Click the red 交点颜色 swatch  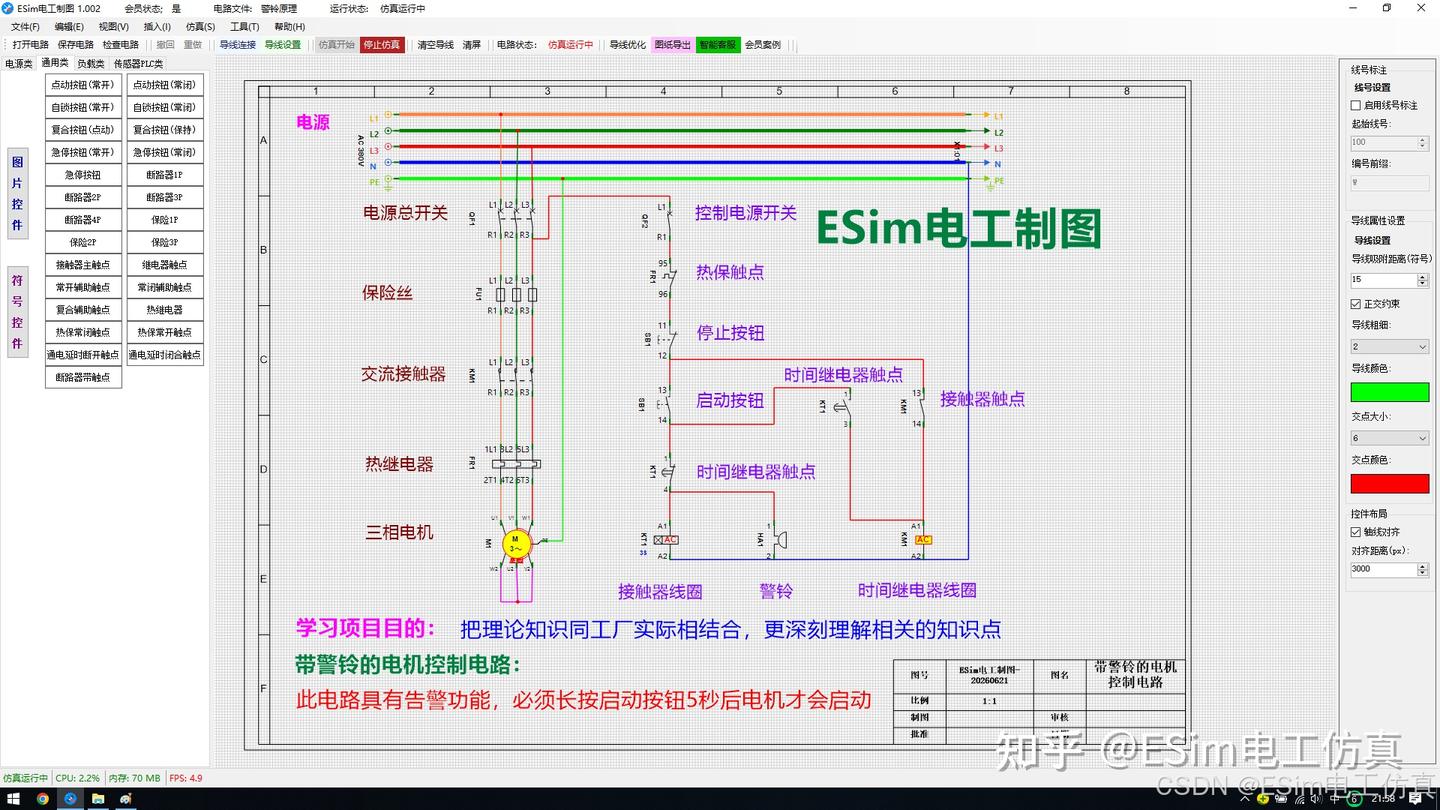1390,483
